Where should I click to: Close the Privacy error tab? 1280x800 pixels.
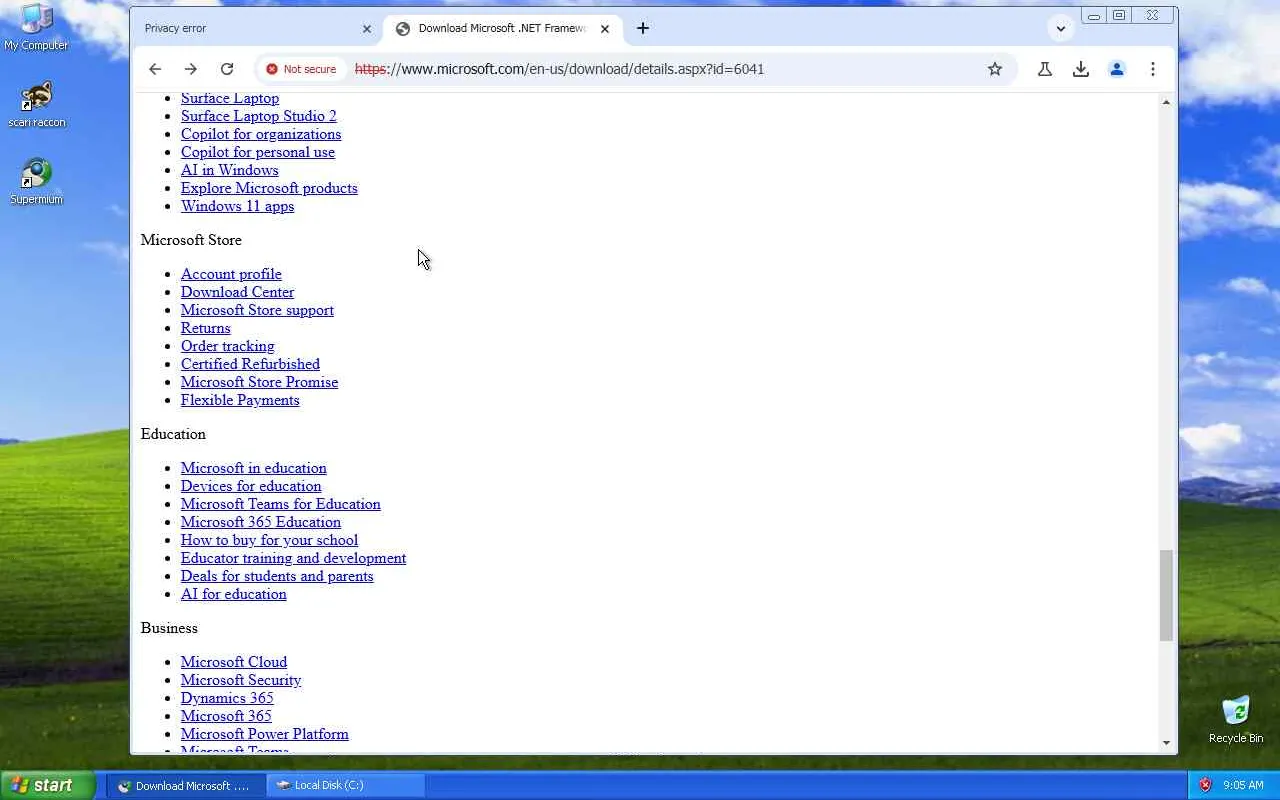tap(367, 29)
